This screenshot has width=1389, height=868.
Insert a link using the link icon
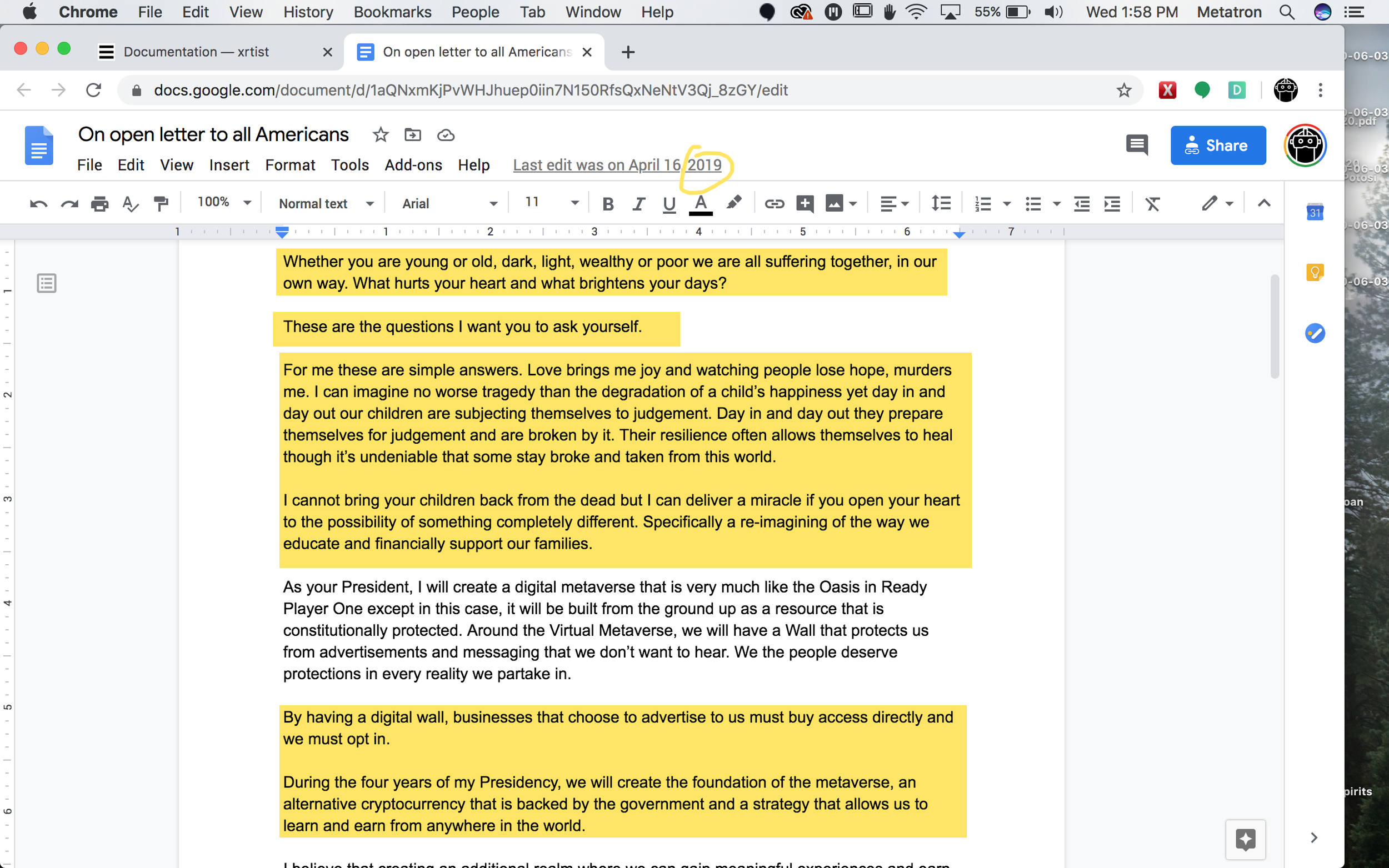pyautogui.click(x=774, y=204)
